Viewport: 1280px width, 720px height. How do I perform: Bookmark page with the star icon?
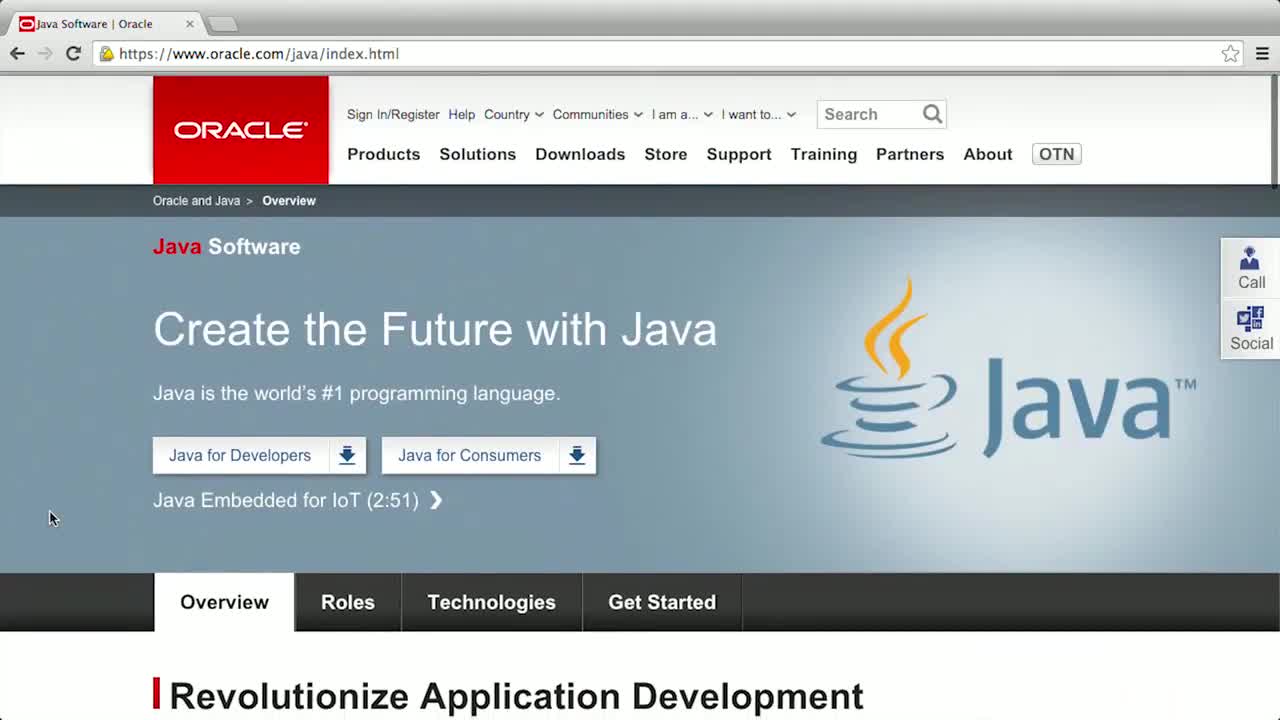(x=1230, y=54)
